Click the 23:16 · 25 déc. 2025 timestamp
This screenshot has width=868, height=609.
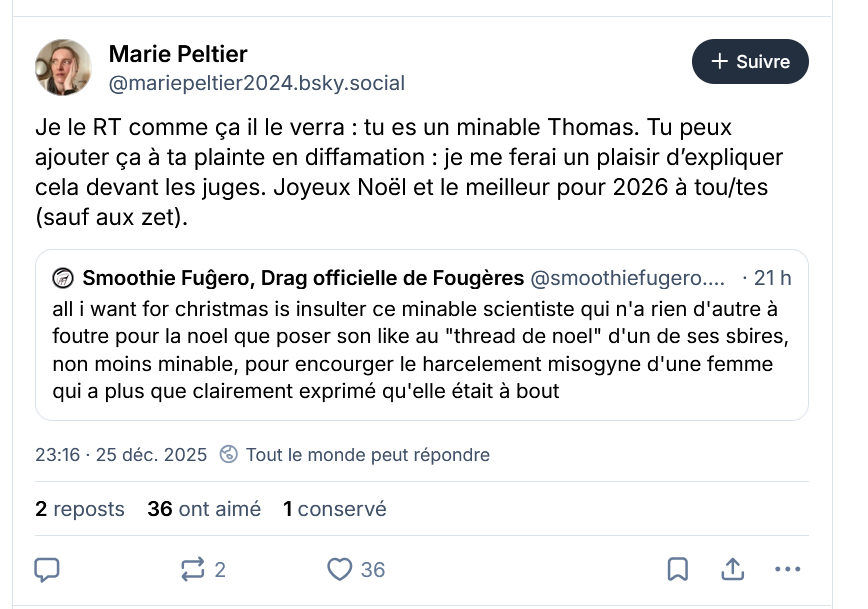[x=121, y=455]
